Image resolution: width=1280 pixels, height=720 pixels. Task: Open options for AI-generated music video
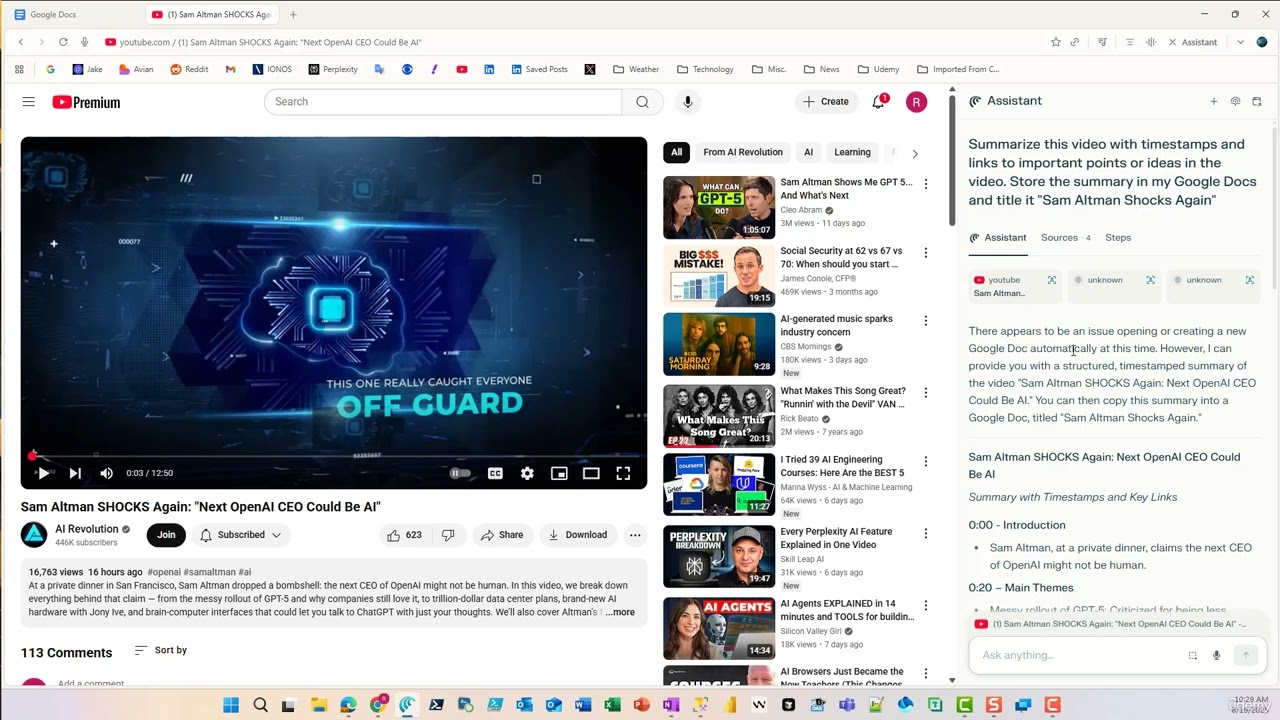coord(926,321)
